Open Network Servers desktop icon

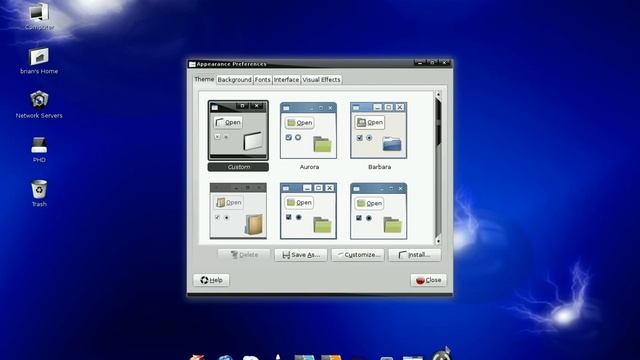pyautogui.click(x=39, y=100)
